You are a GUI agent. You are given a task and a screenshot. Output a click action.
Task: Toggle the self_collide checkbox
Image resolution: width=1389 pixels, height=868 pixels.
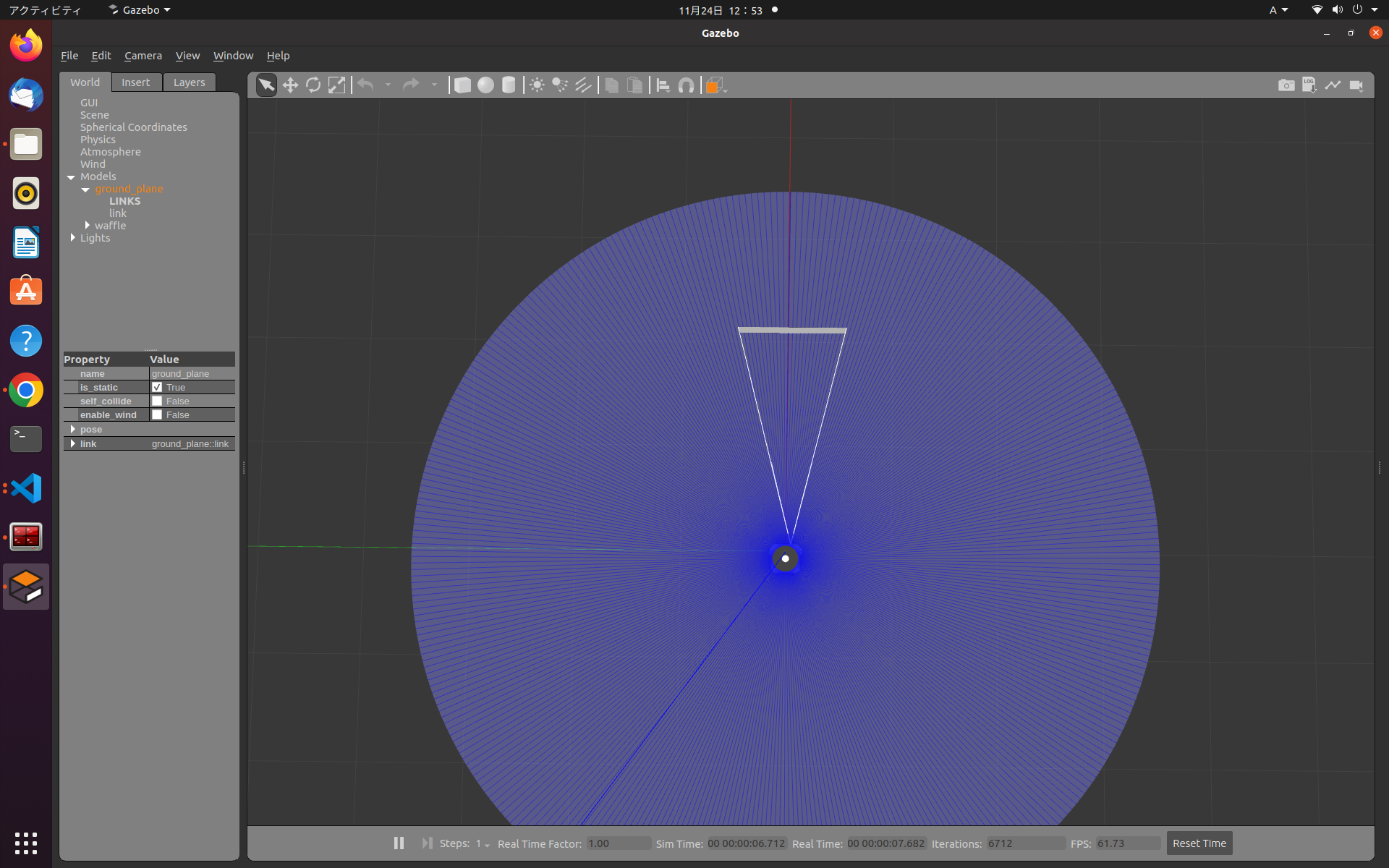[157, 401]
